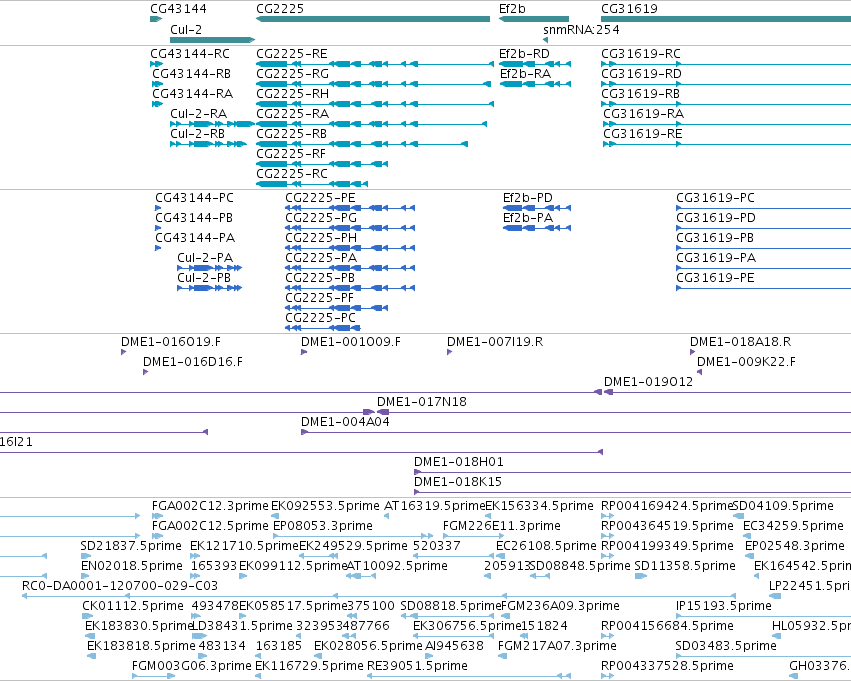Click protein CG2225-PG
The image size is (851, 681).
[x=350, y=228]
